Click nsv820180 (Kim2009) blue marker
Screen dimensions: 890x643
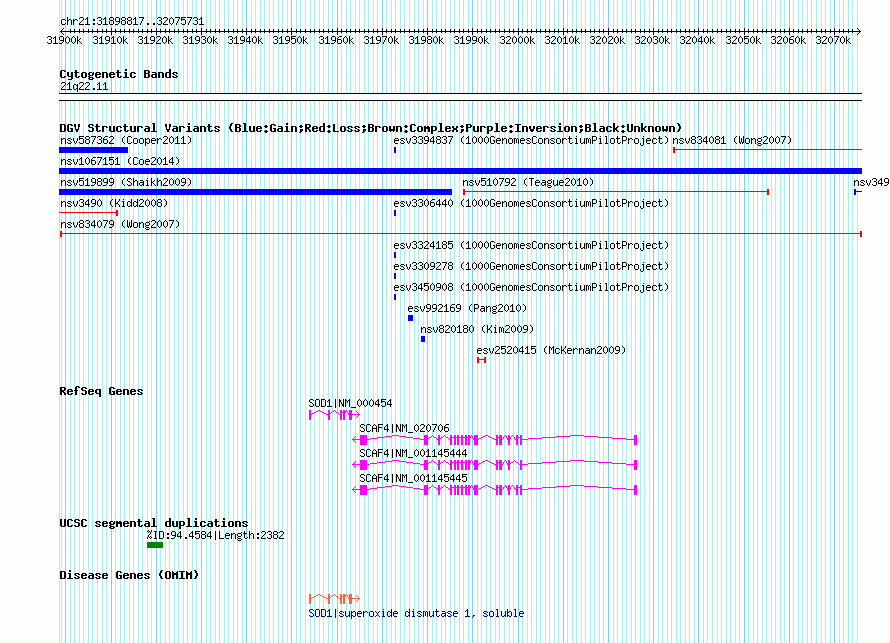(x=423, y=339)
